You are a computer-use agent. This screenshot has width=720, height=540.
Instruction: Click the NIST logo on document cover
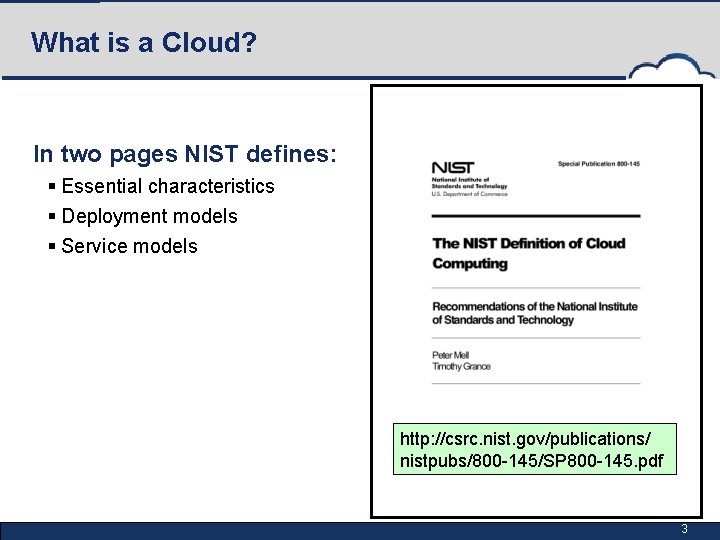coord(453,168)
